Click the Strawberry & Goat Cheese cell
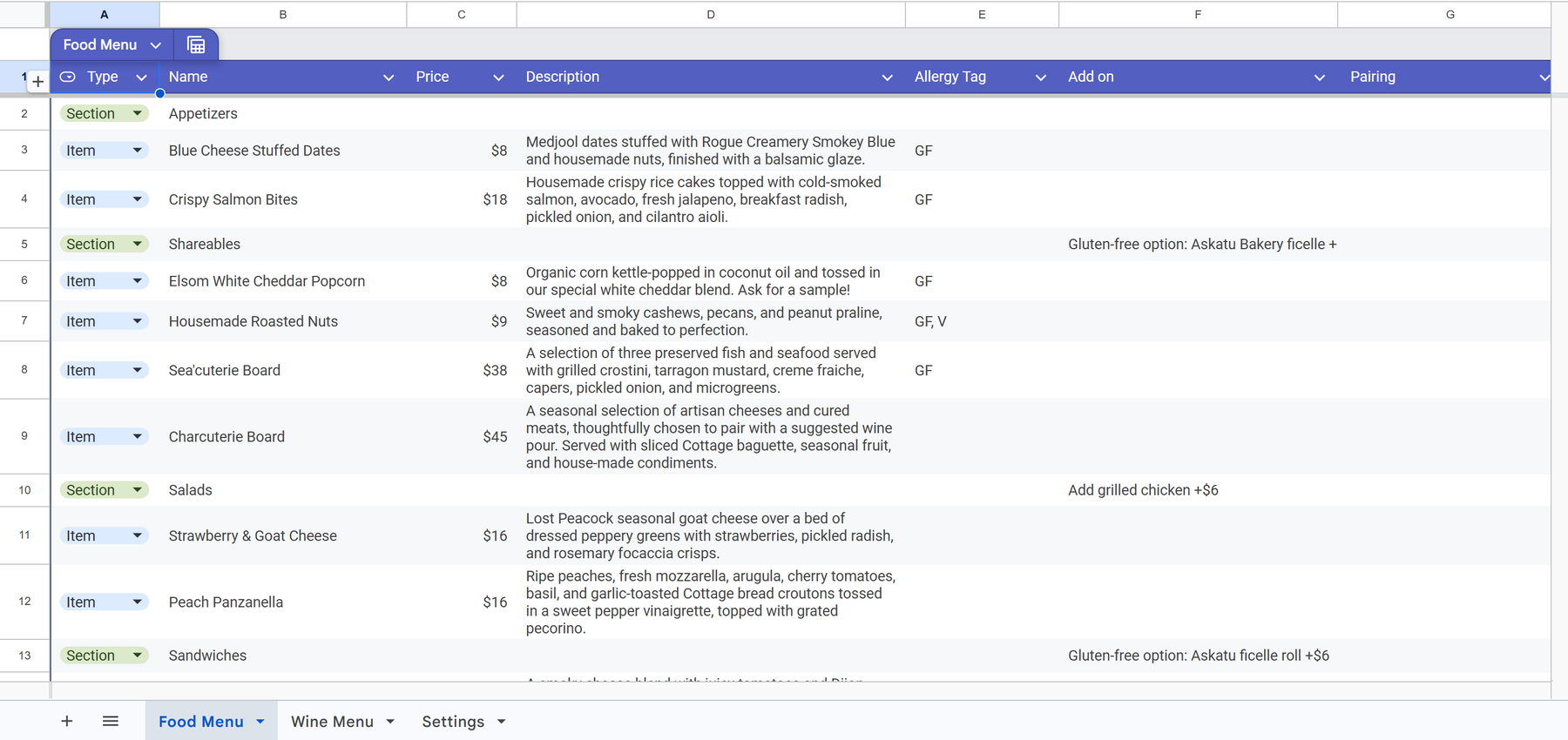 tap(283, 535)
